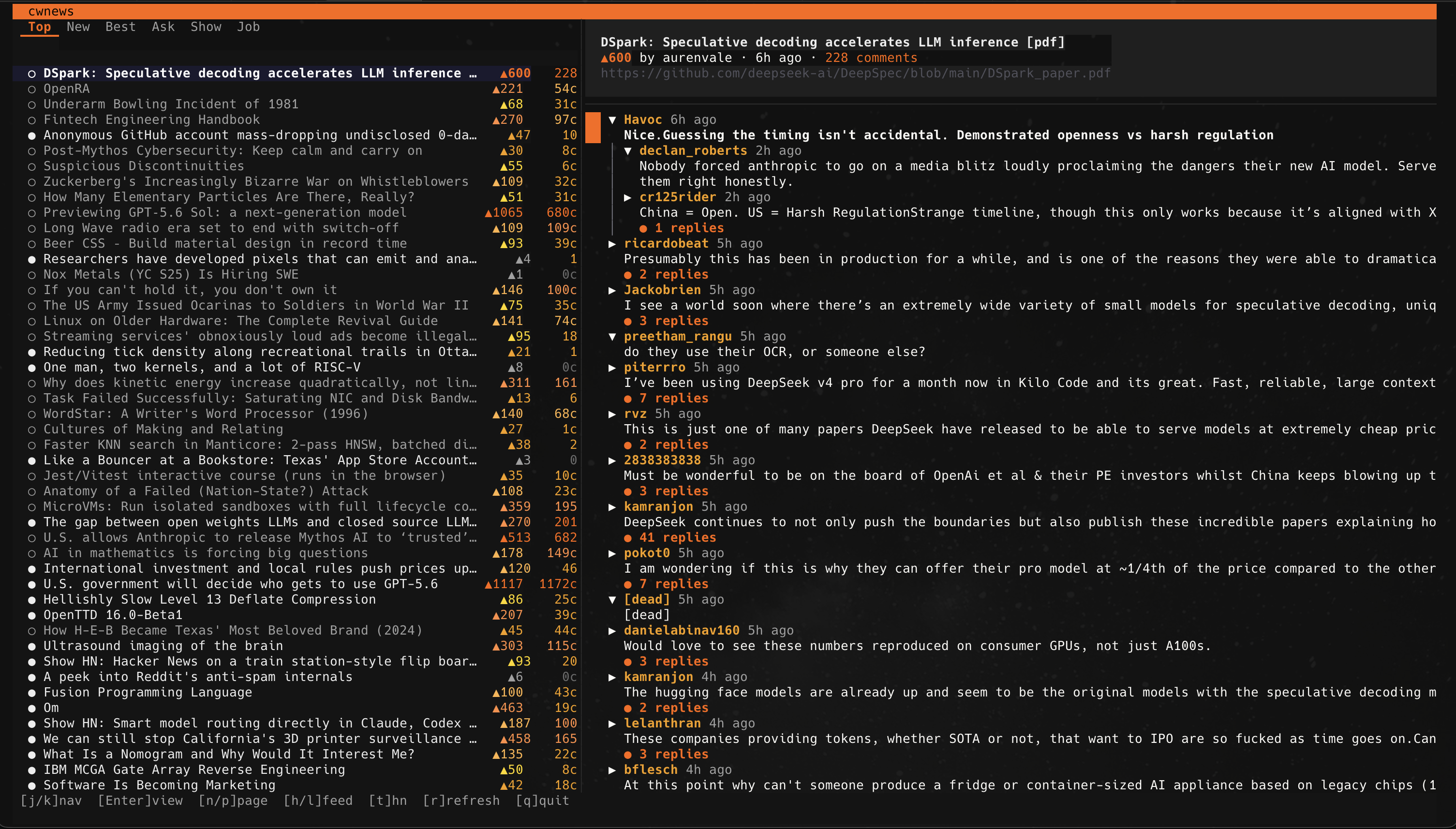The height and width of the screenshot is (829, 1456).
Task: Show 3 replies under Jackobrien's comment
Action: tap(666, 321)
